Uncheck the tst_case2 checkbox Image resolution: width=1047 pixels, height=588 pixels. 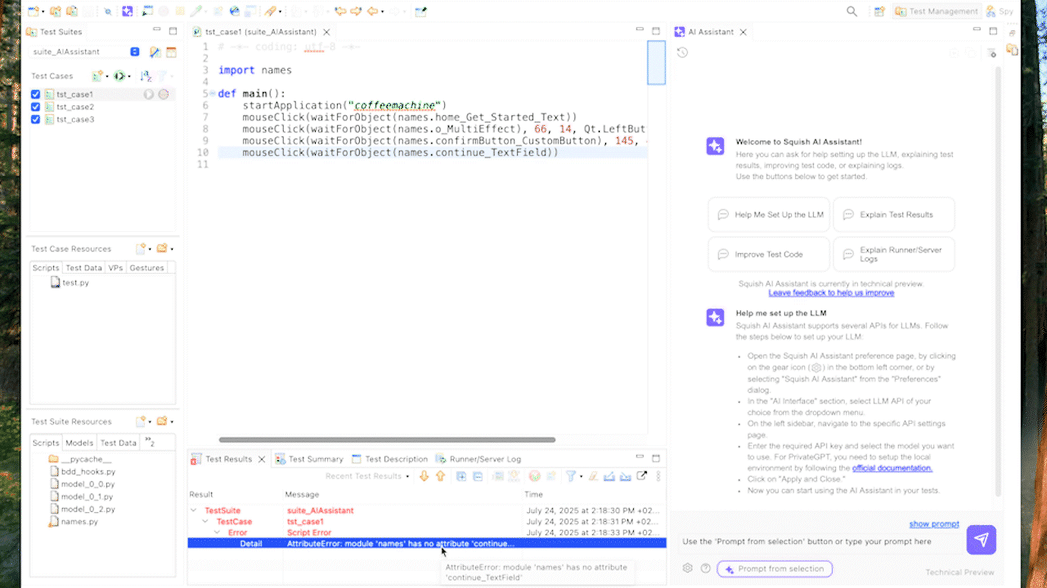35,107
